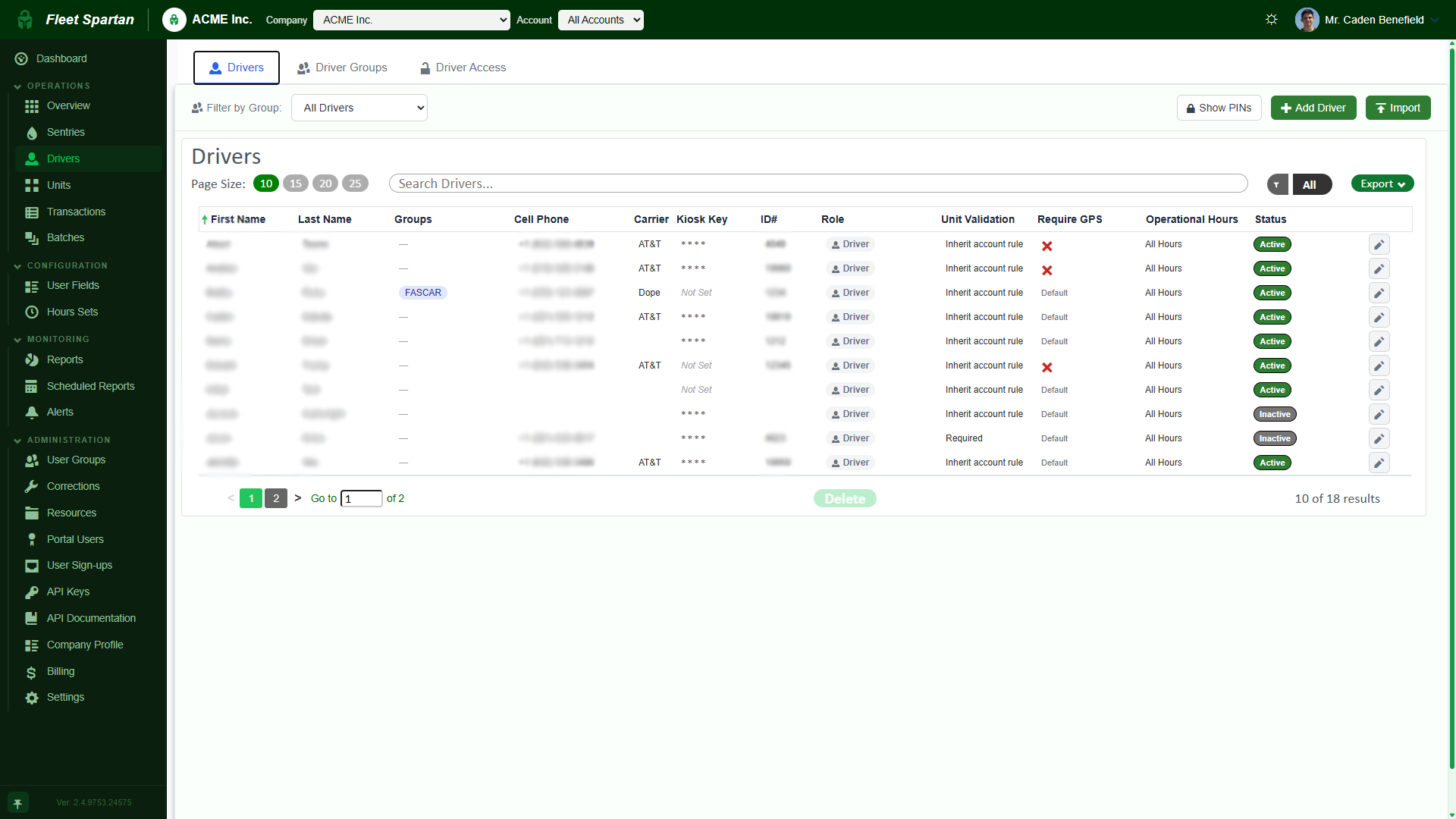The height and width of the screenshot is (819, 1456).
Task: Click the FASCAR group tag
Action: point(423,293)
